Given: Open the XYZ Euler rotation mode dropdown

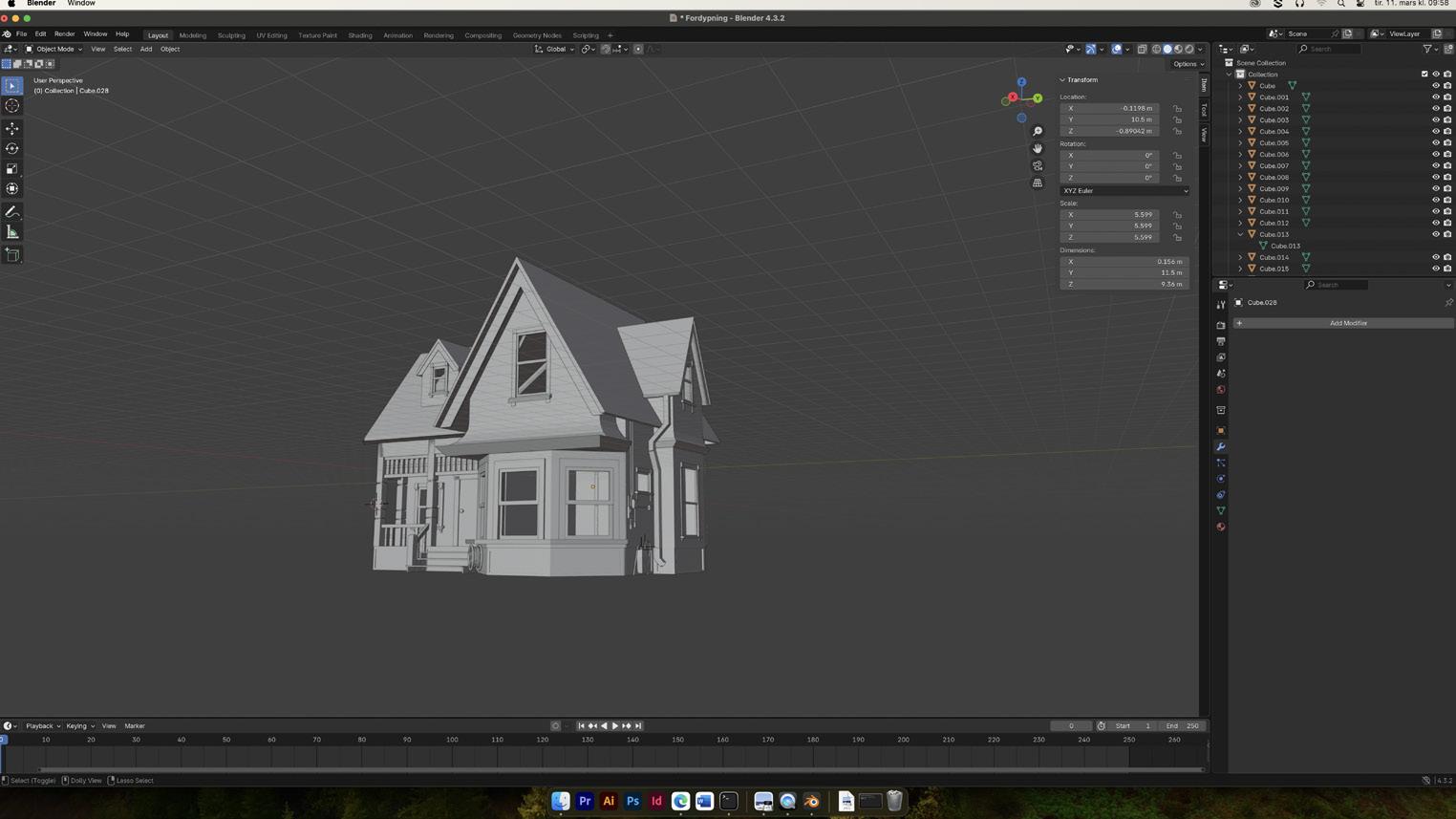Looking at the screenshot, I should 1124,190.
